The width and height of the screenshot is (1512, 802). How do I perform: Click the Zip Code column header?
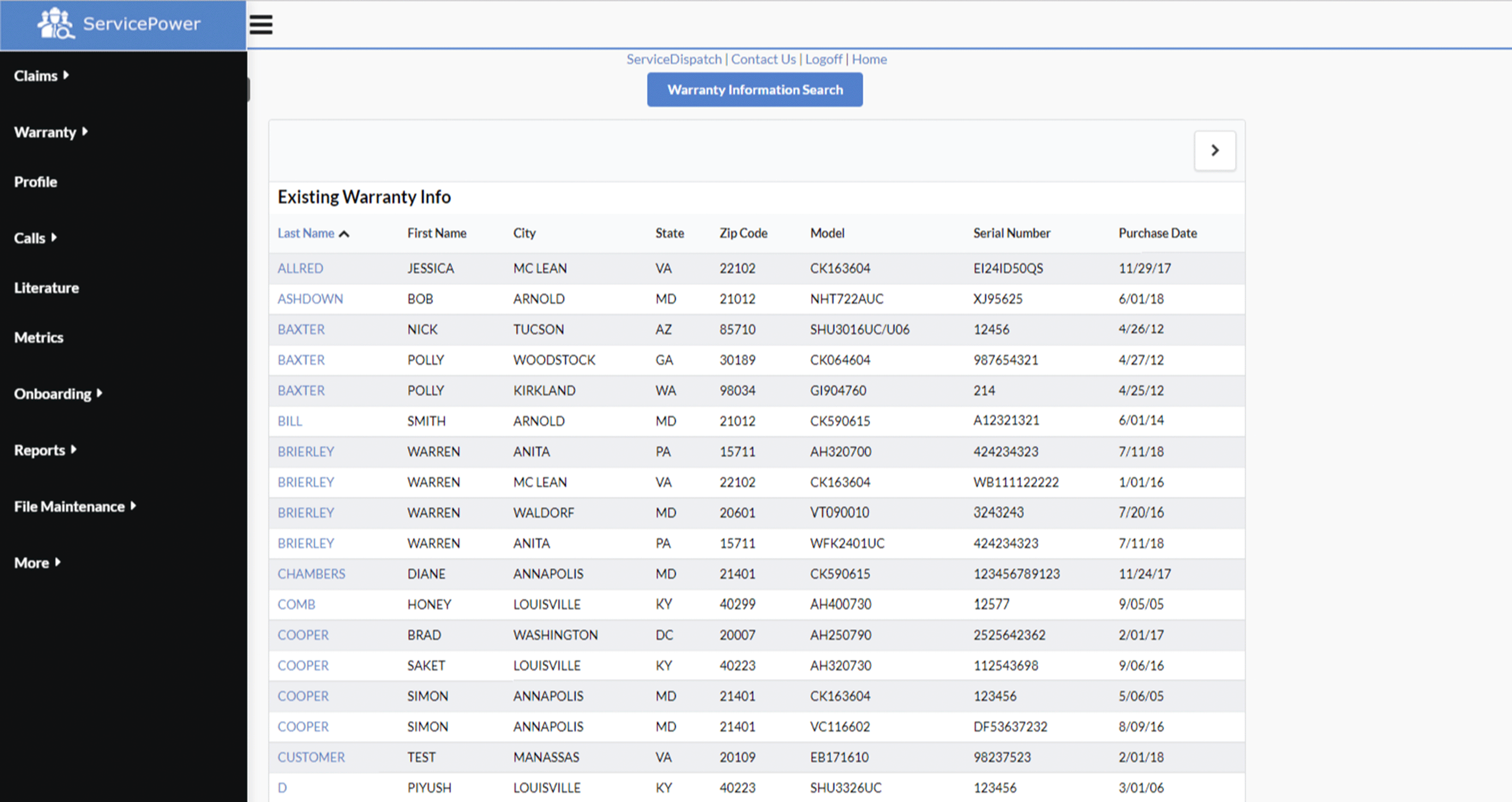coord(743,233)
